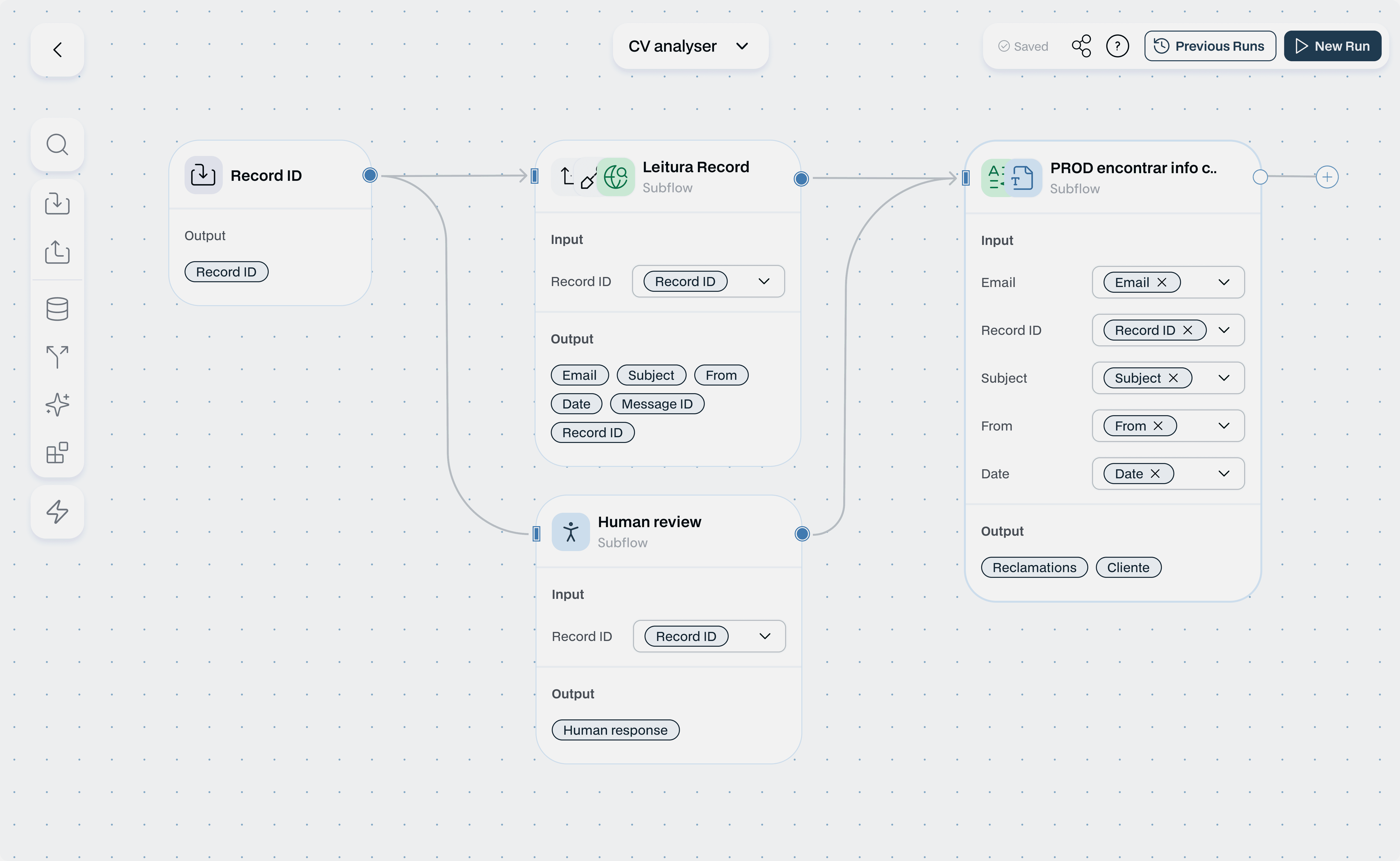The width and height of the screenshot is (1400, 861).
Task: Remove the Subject tag with its X
Action: click(1174, 378)
